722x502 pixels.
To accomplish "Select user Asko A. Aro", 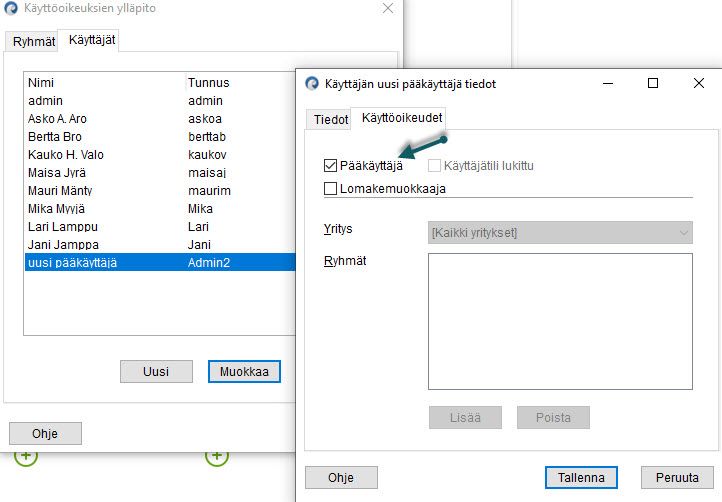I will [160, 118].
